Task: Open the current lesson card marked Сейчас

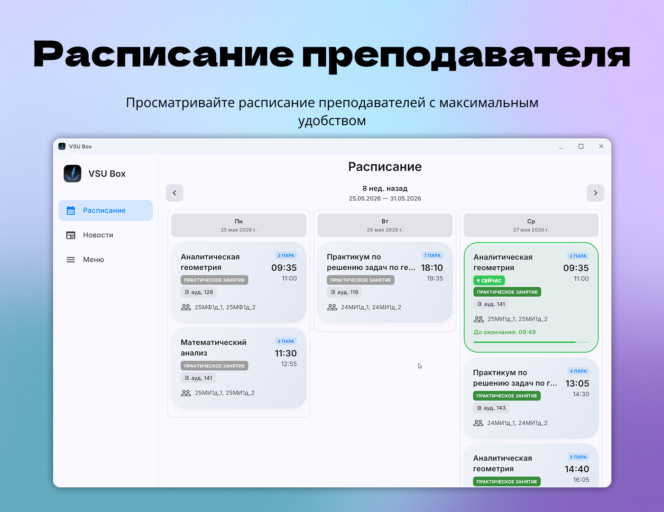Action: click(531, 297)
